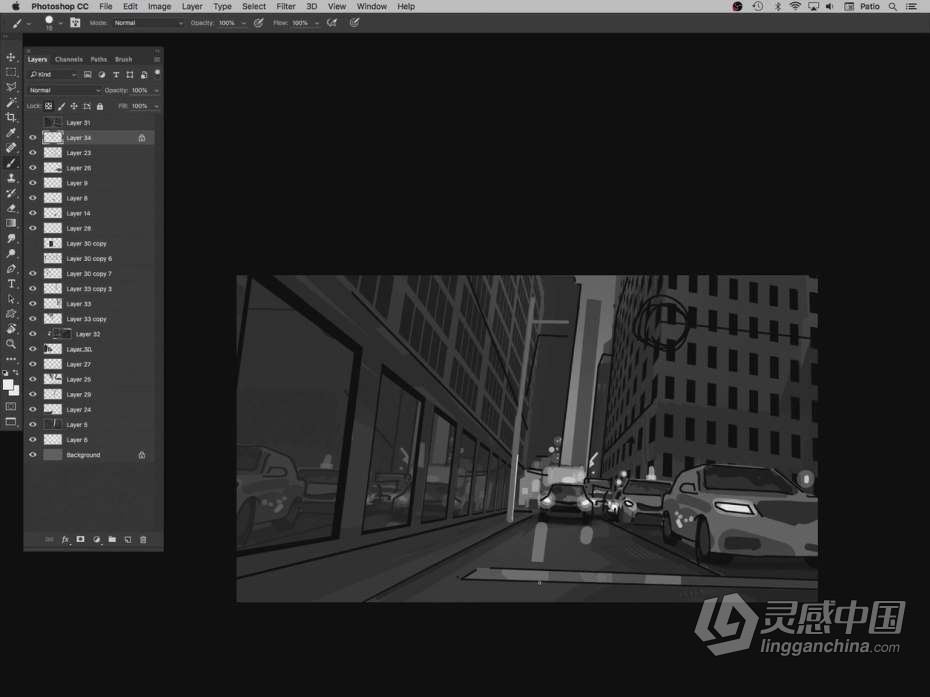Add layer style with fx icon
Image resolution: width=930 pixels, height=697 pixels.
tap(65, 540)
